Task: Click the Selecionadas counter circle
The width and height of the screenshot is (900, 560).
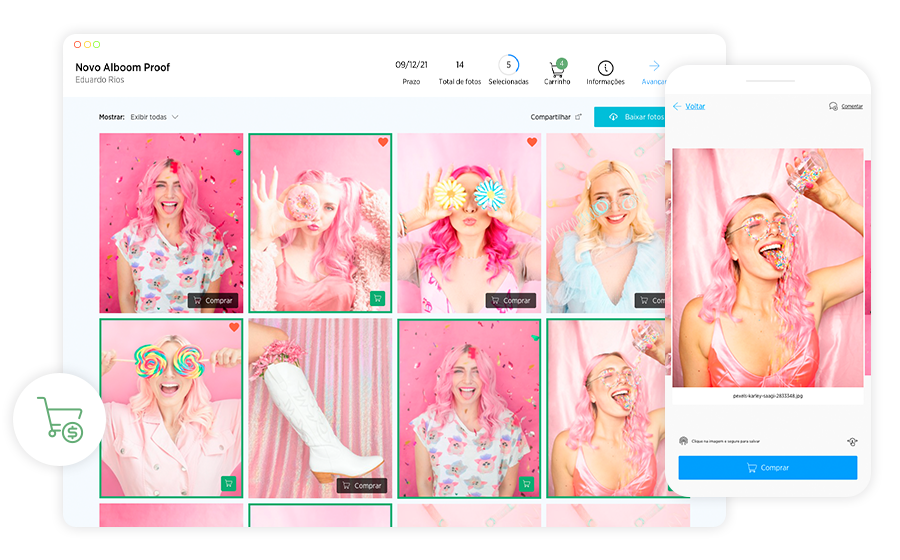Action: [x=508, y=66]
